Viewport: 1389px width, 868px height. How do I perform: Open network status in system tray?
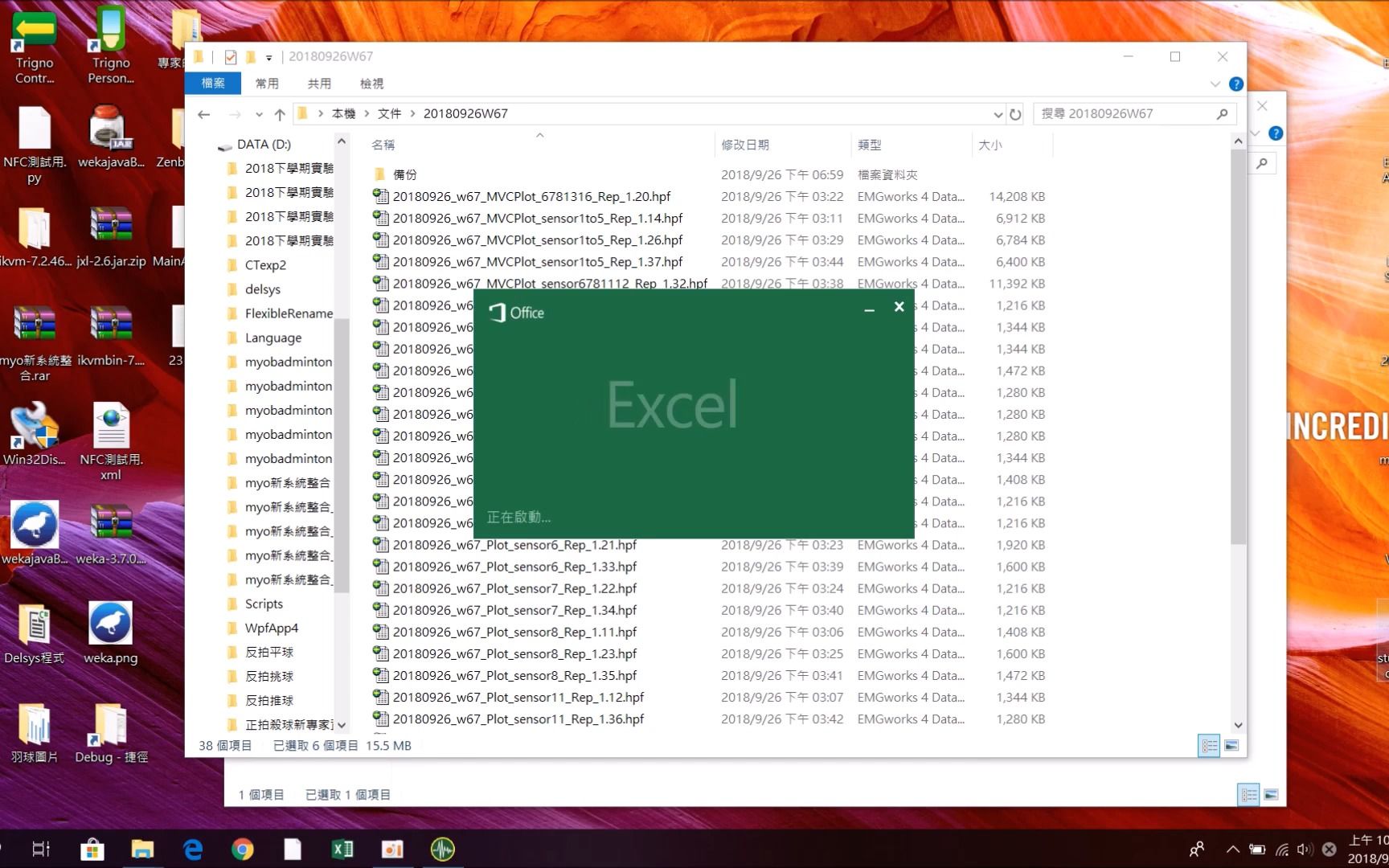1282,849
